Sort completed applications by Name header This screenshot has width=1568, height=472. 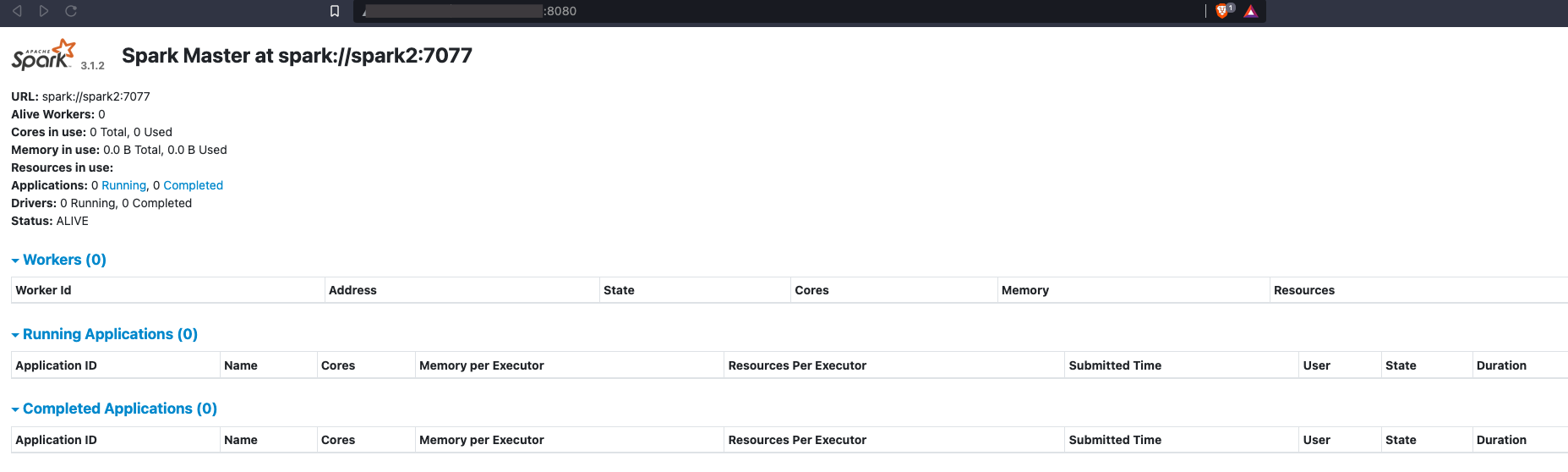[241, 440]
